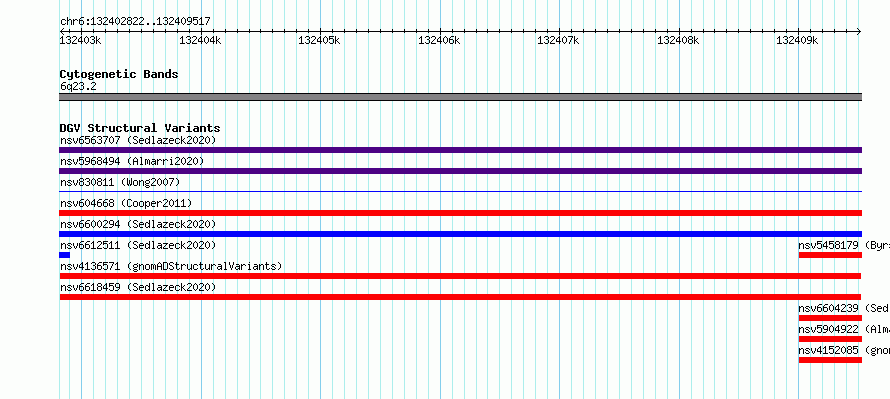Open the nsv604668 (Cooper2011) variant label
890x399 pixels.
pos(126,203)
